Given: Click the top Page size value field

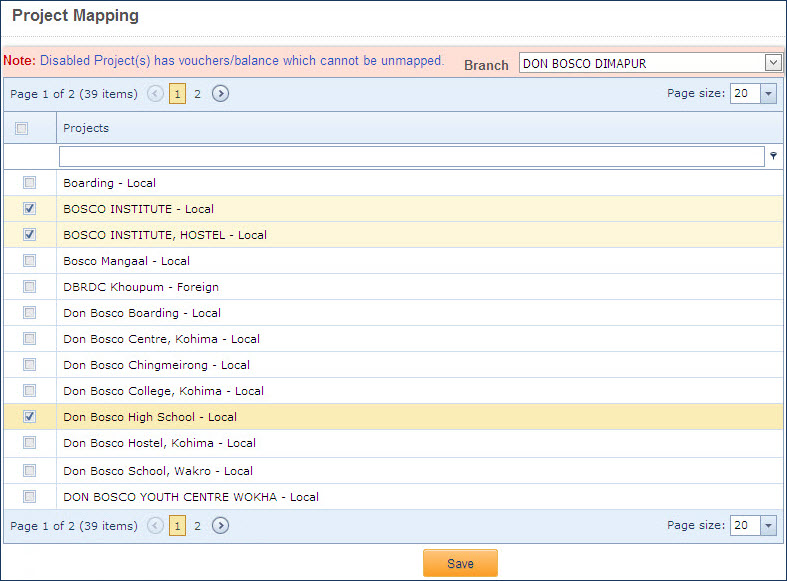Looking at the screenshot, I should [x=745, y=93].
